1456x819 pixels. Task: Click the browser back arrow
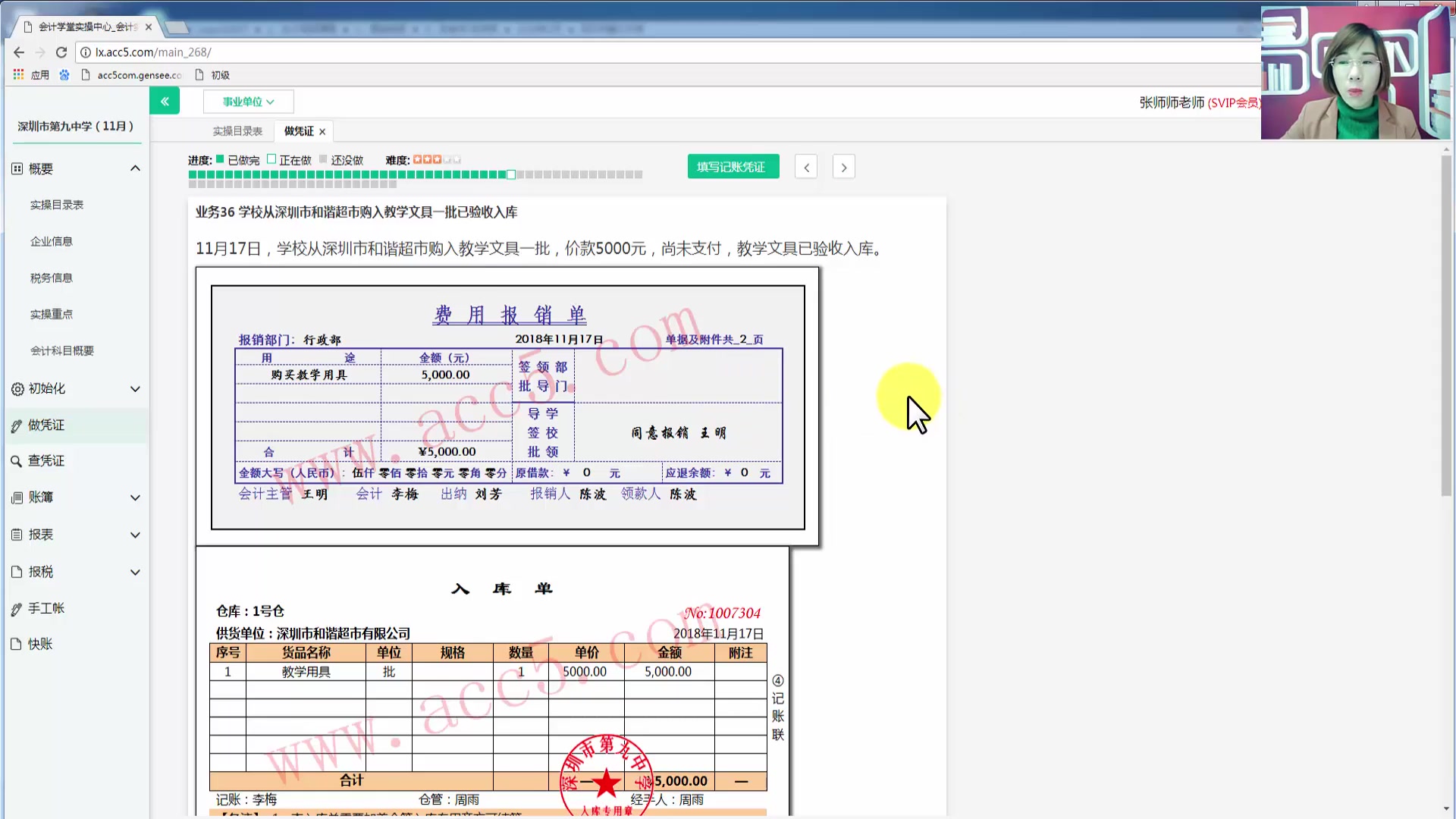point(19,52)
